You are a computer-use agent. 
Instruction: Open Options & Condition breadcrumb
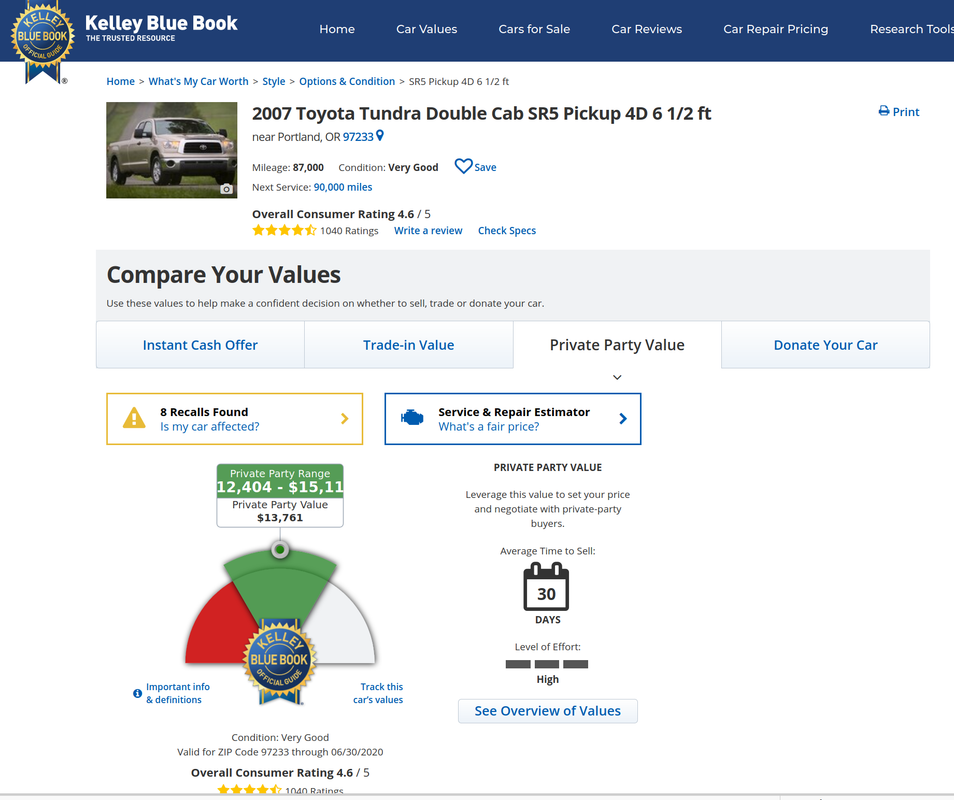pos(347,82)
